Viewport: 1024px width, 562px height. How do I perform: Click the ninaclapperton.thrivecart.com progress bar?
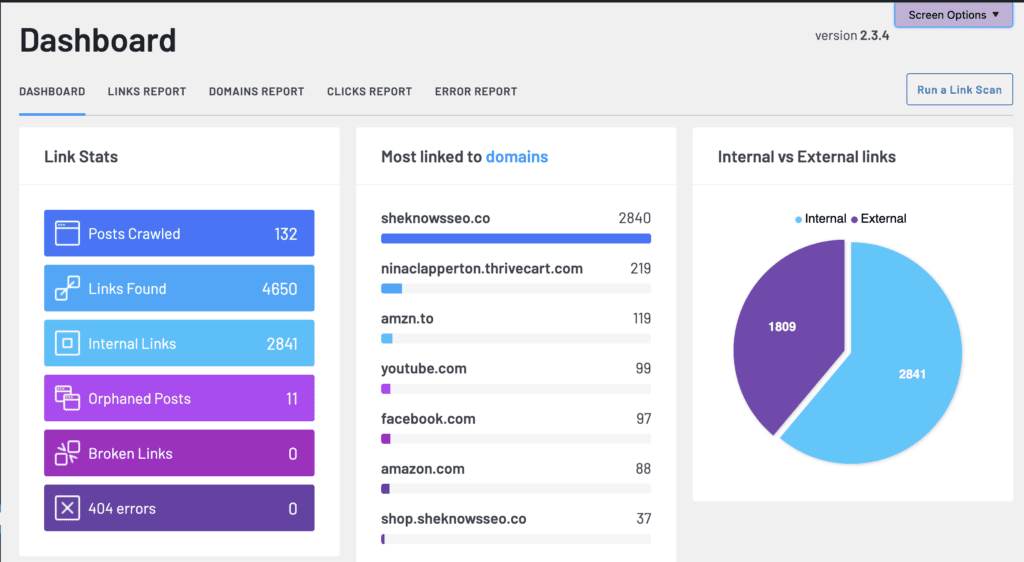(x=516, y=289)
